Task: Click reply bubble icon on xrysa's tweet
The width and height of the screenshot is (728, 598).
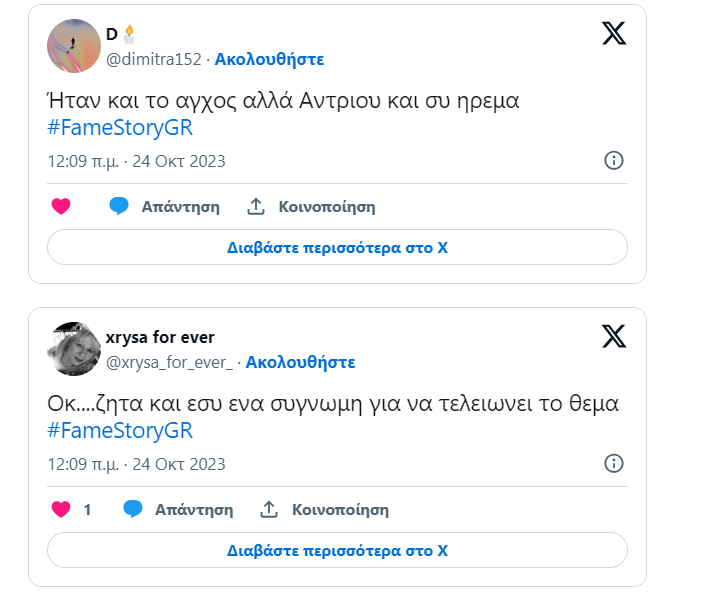Action: coord(133,509)
